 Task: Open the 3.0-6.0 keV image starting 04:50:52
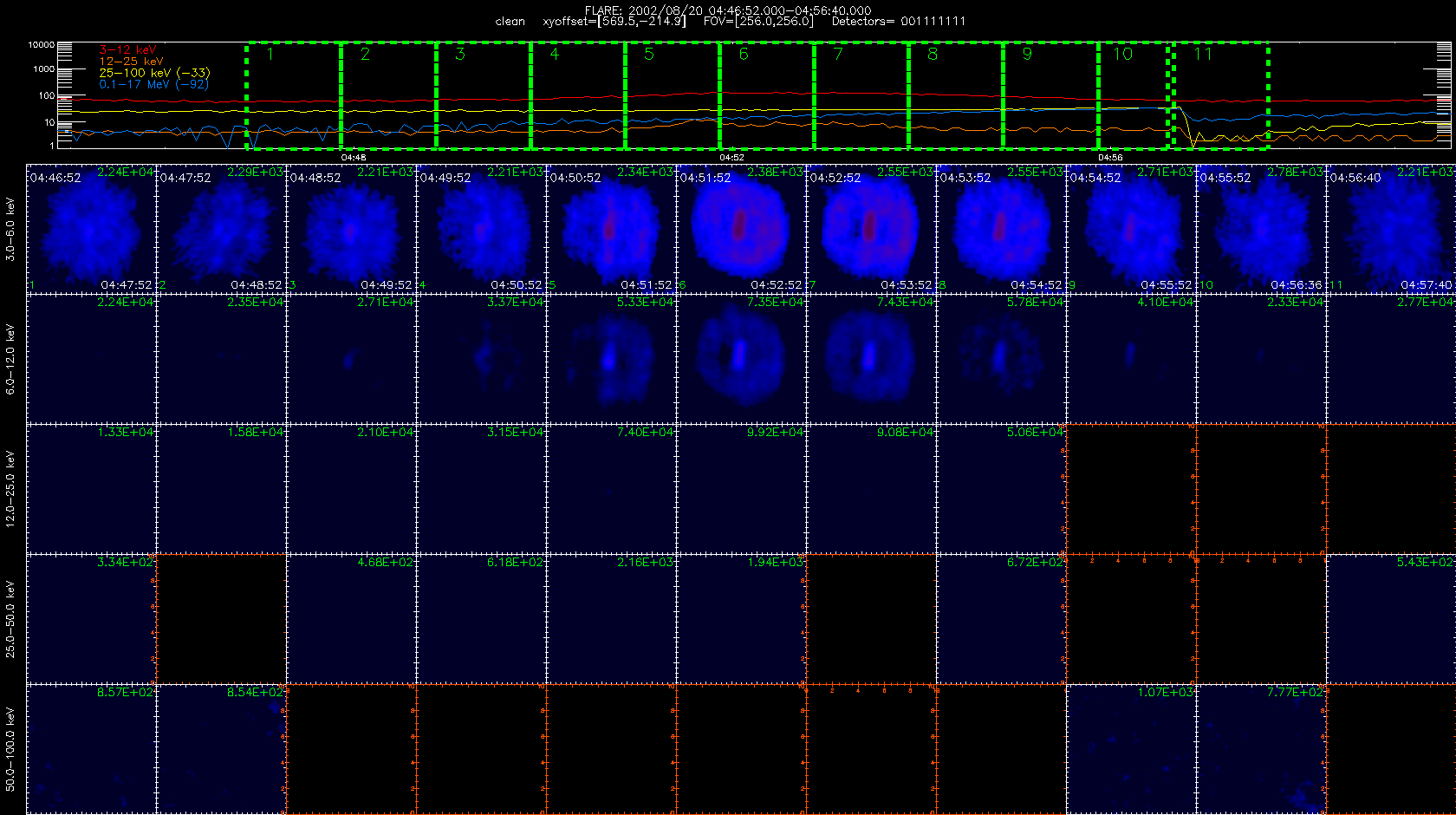point(611,229)
